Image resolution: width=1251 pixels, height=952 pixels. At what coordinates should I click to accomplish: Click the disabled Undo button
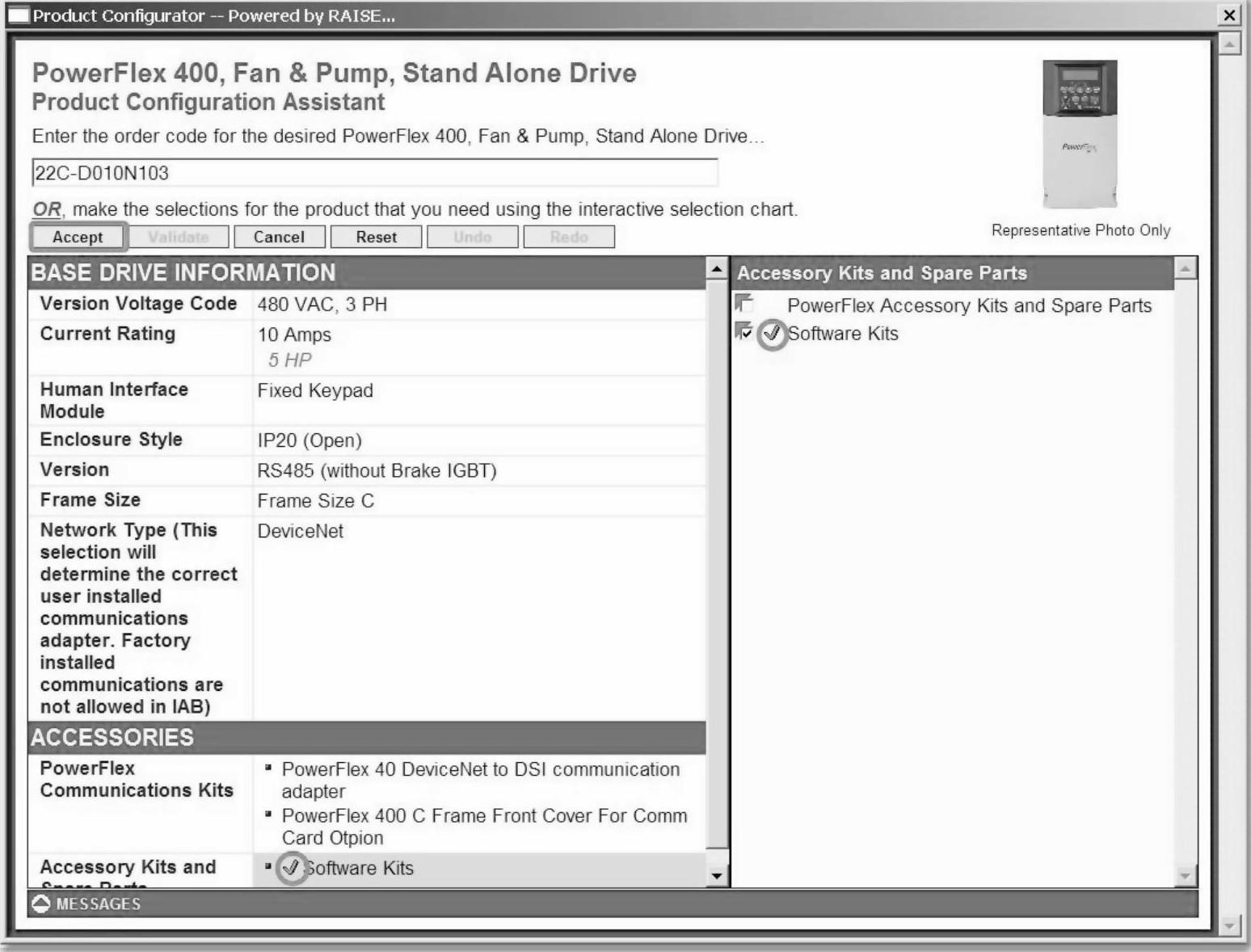473,237
